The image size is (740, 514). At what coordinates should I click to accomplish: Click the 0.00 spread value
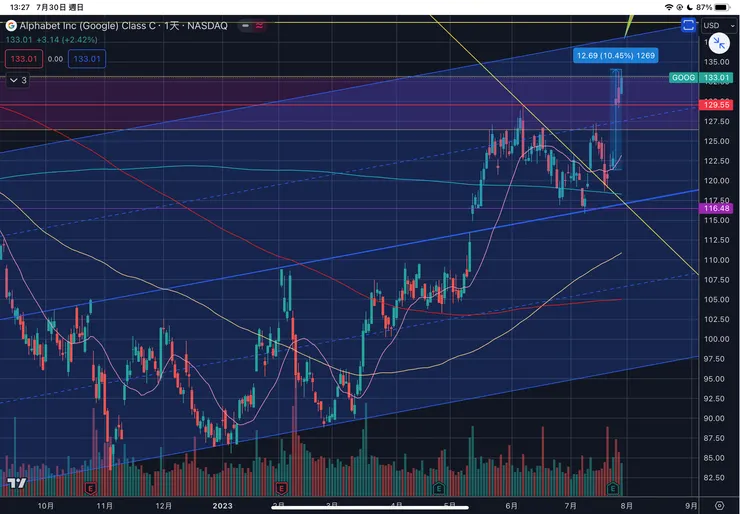(x=55, y=59)
